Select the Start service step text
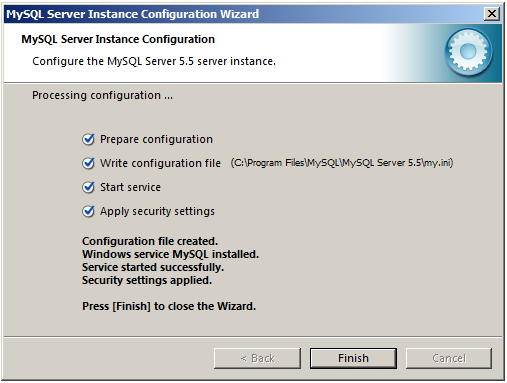 pyautogui.click(x=130, y=187)
